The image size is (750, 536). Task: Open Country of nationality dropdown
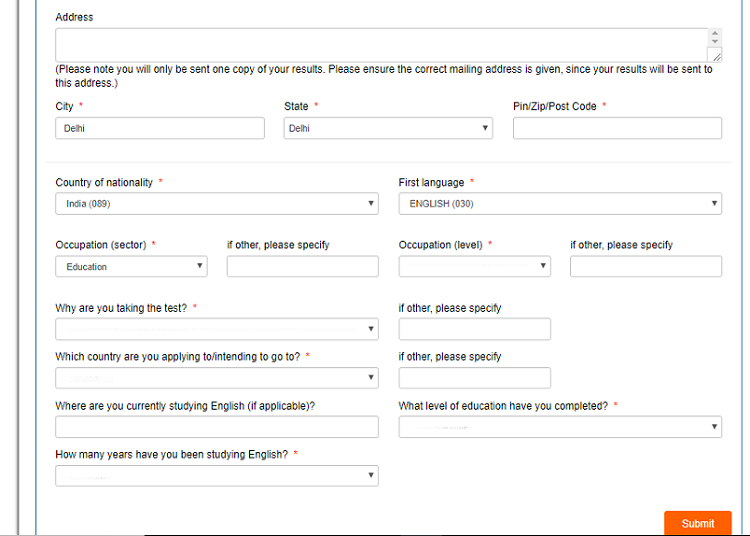pos(216,204)
